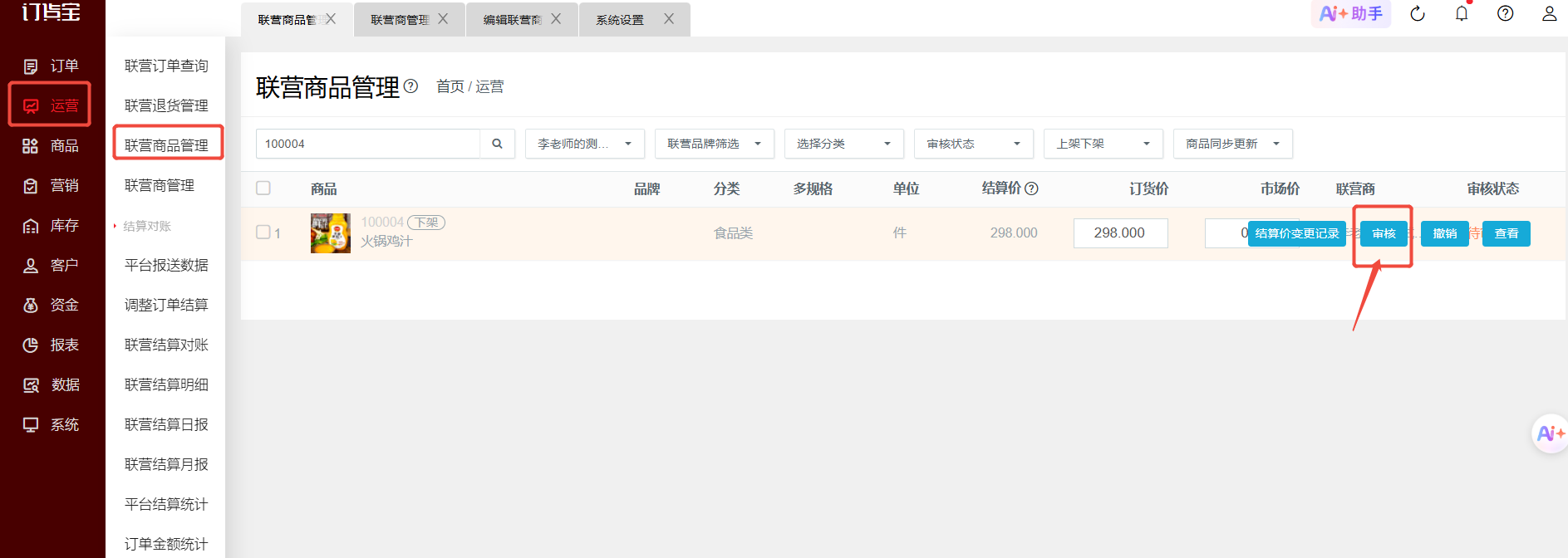Click the 食品类 category cell
Viewport: 1568px width, 558px height.
pyautogui.click(x=733, y=233)
